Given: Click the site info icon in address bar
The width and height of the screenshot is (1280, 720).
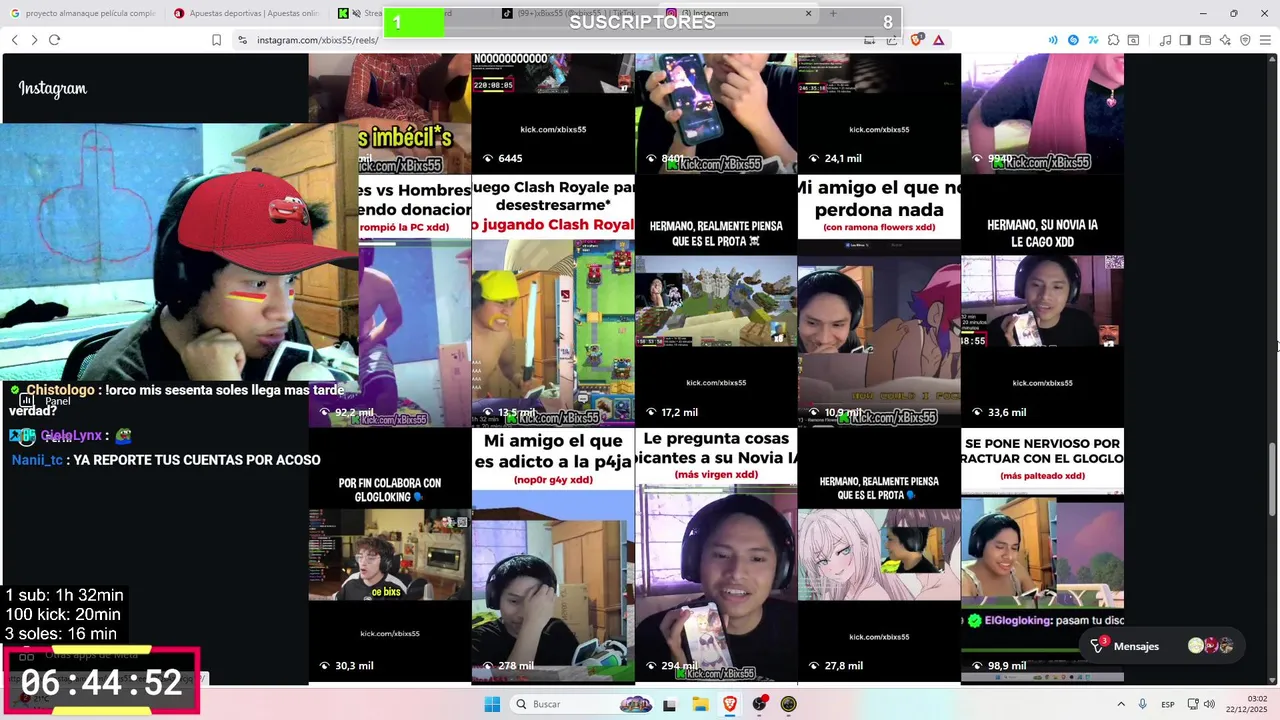Looking at the screenshot, I should point(242,40).
